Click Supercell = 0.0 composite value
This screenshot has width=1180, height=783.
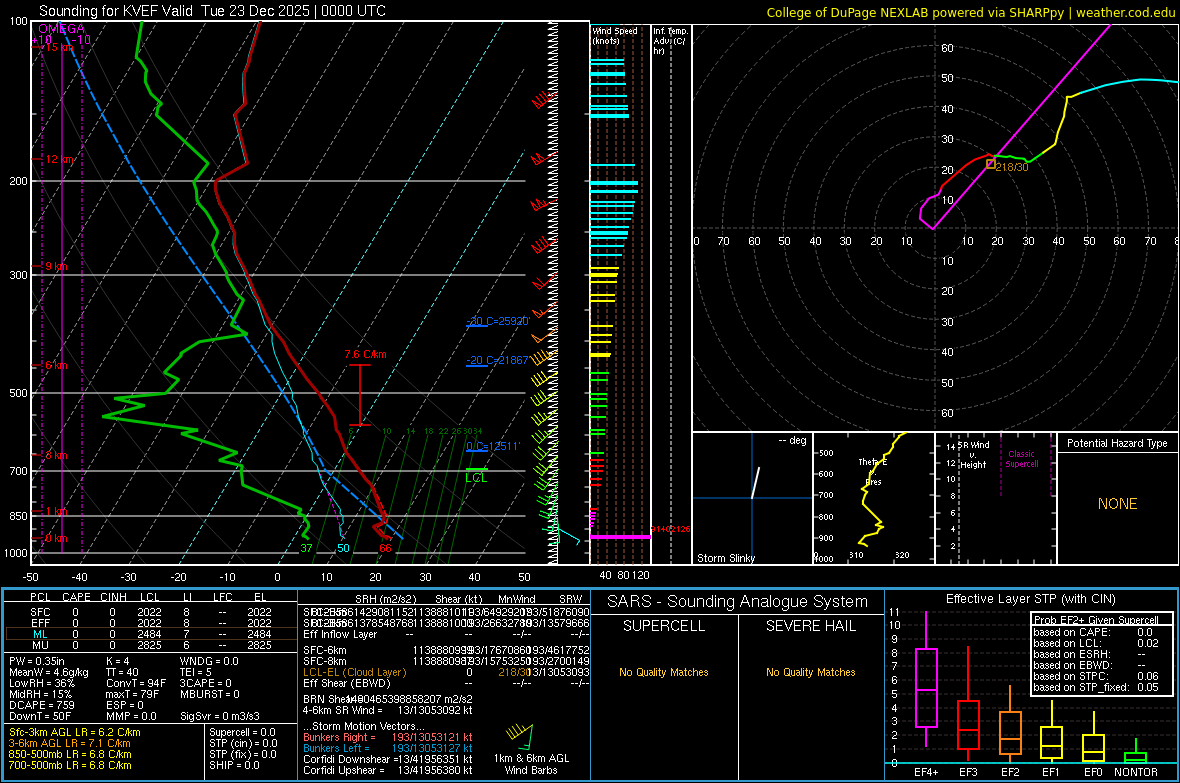click(242, 732)
